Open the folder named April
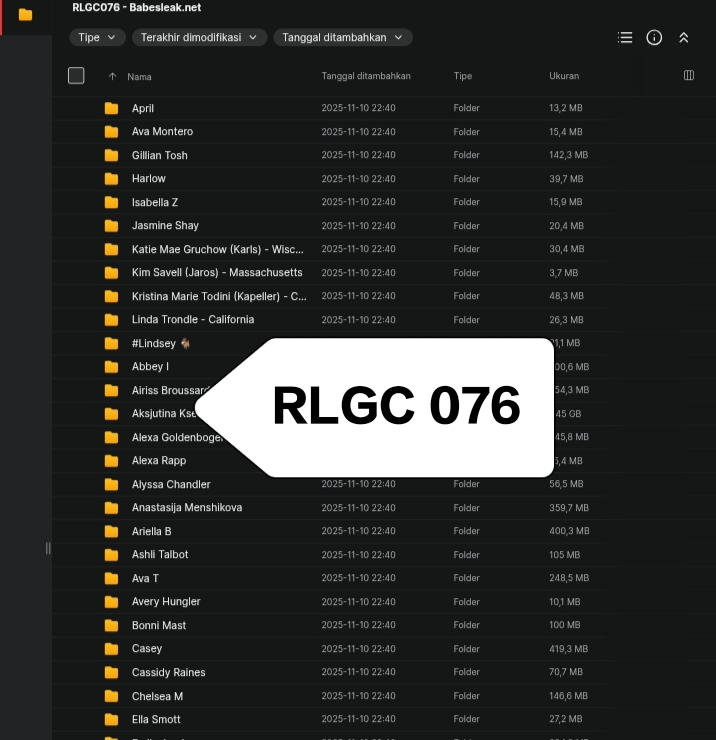 click(x=143, y=109)
